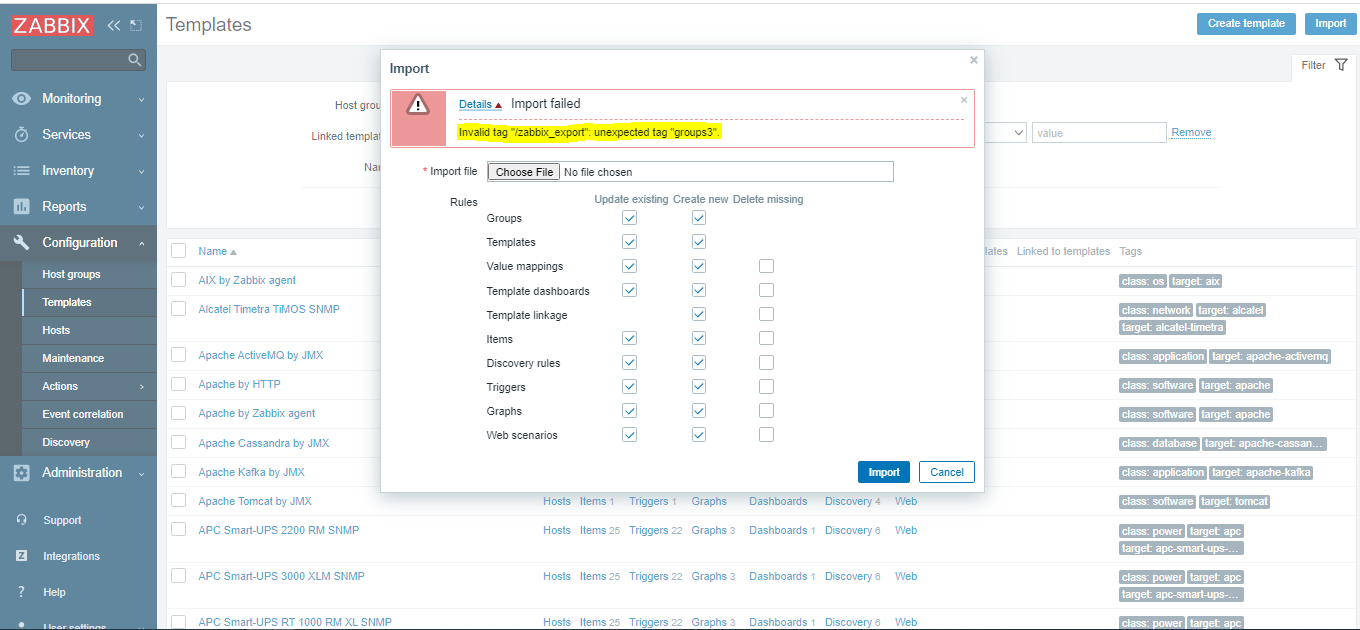Remove the tag filter via Remove link
The image size is (1360, 630).
[x=1191, y=132]
